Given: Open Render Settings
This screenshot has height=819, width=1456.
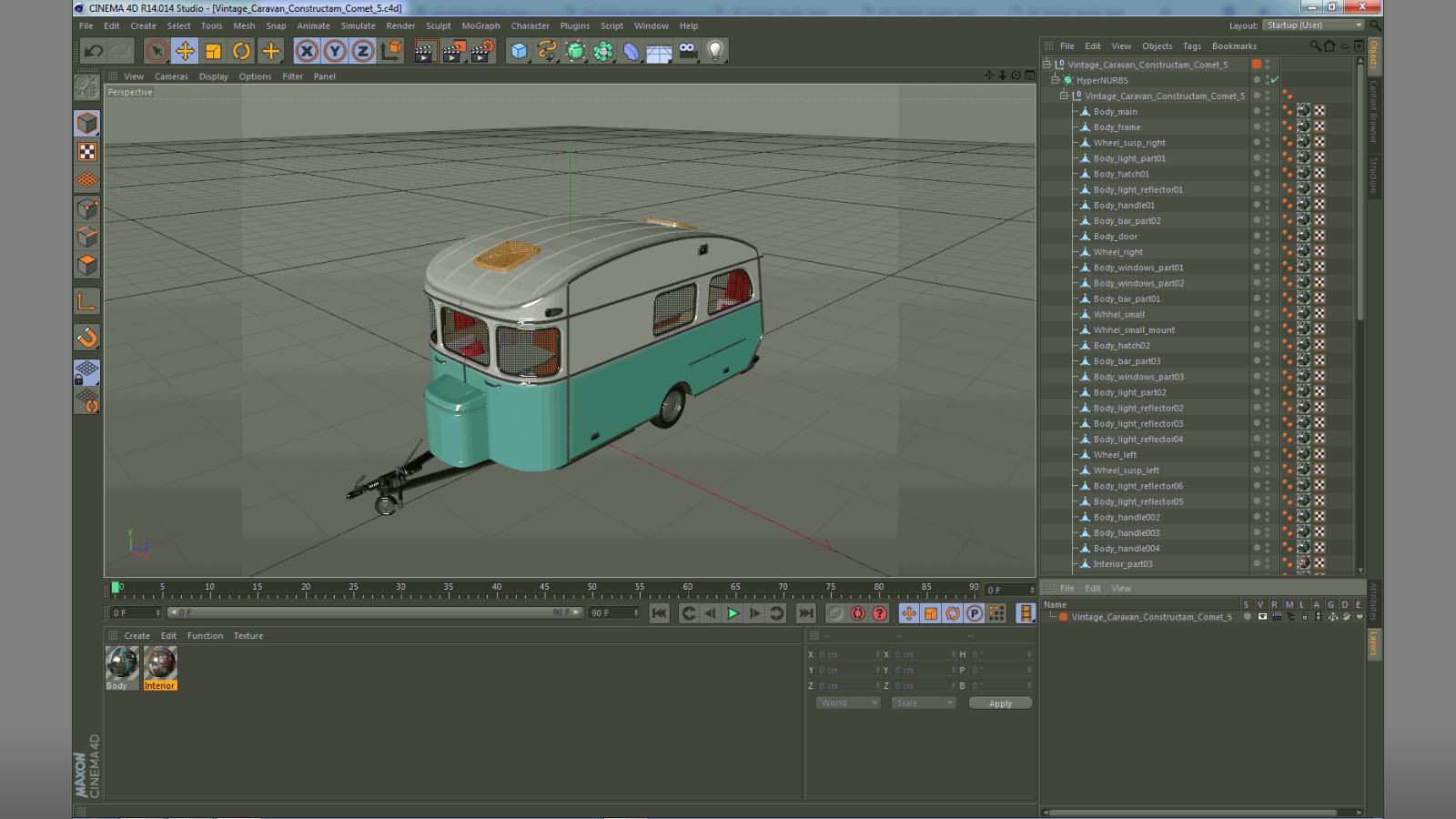Looking at the screenshot, I should 482,51.
